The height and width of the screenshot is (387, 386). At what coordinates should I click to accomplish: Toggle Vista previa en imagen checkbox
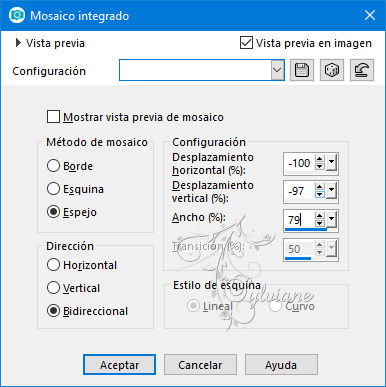(246, 43)
